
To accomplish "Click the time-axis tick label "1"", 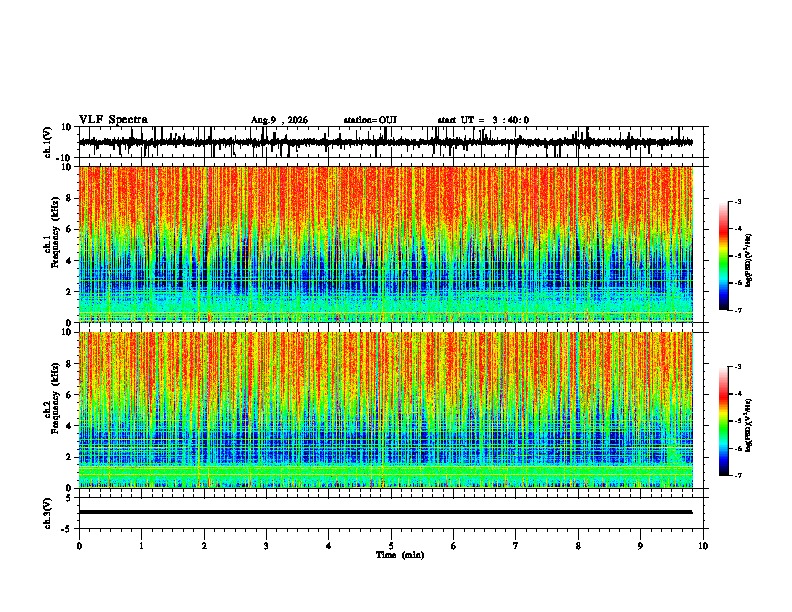I will 141,546.
